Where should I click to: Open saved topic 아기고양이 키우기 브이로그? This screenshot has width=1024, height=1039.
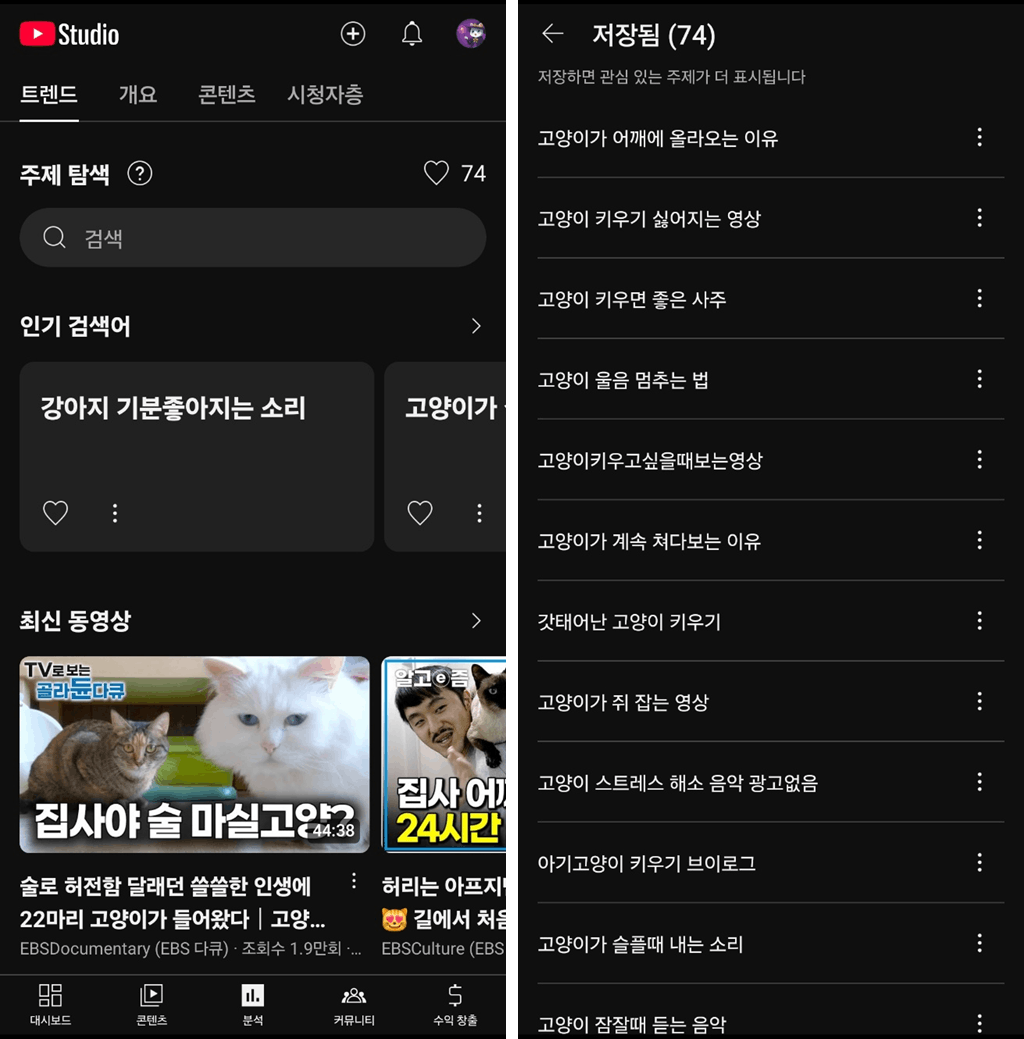point(646,863)
